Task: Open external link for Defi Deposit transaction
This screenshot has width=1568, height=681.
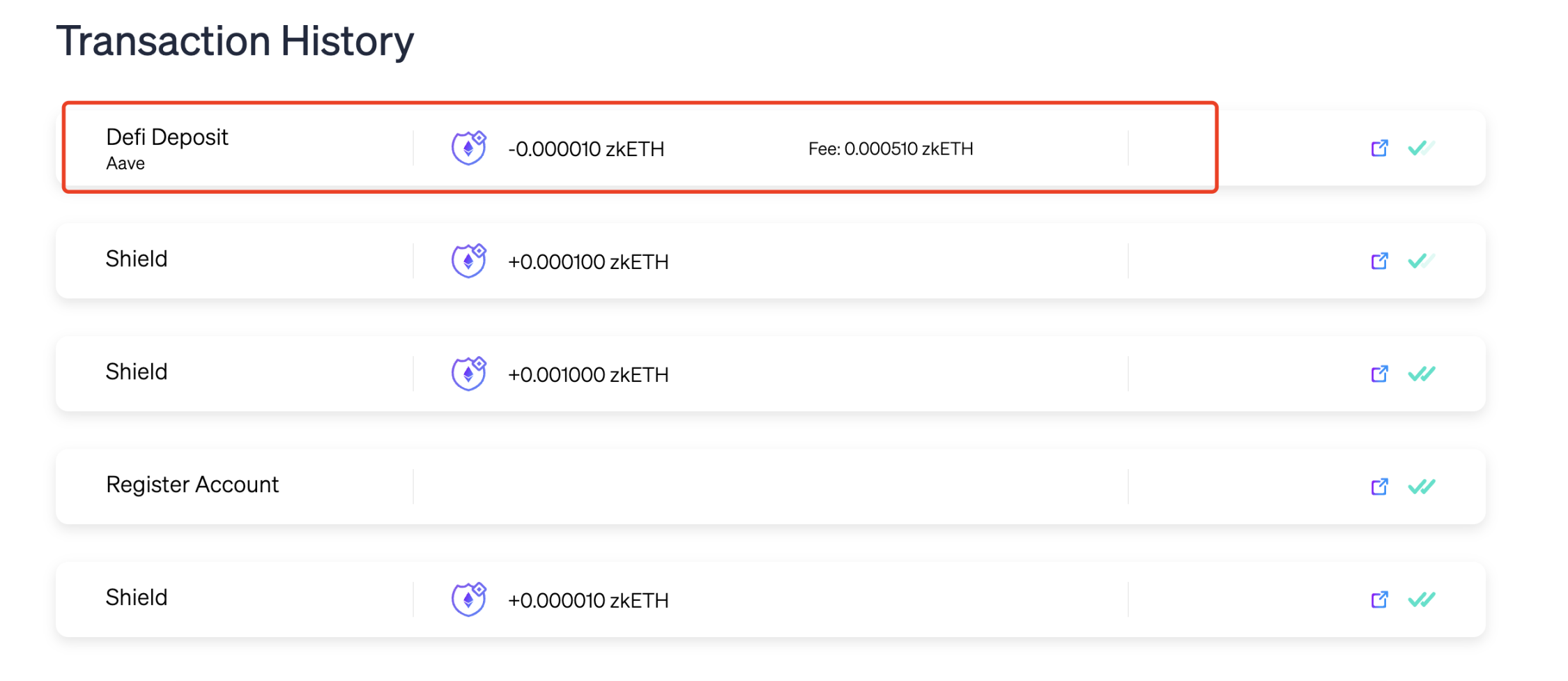Action: pyautogui.click(x=1379, y=148)
